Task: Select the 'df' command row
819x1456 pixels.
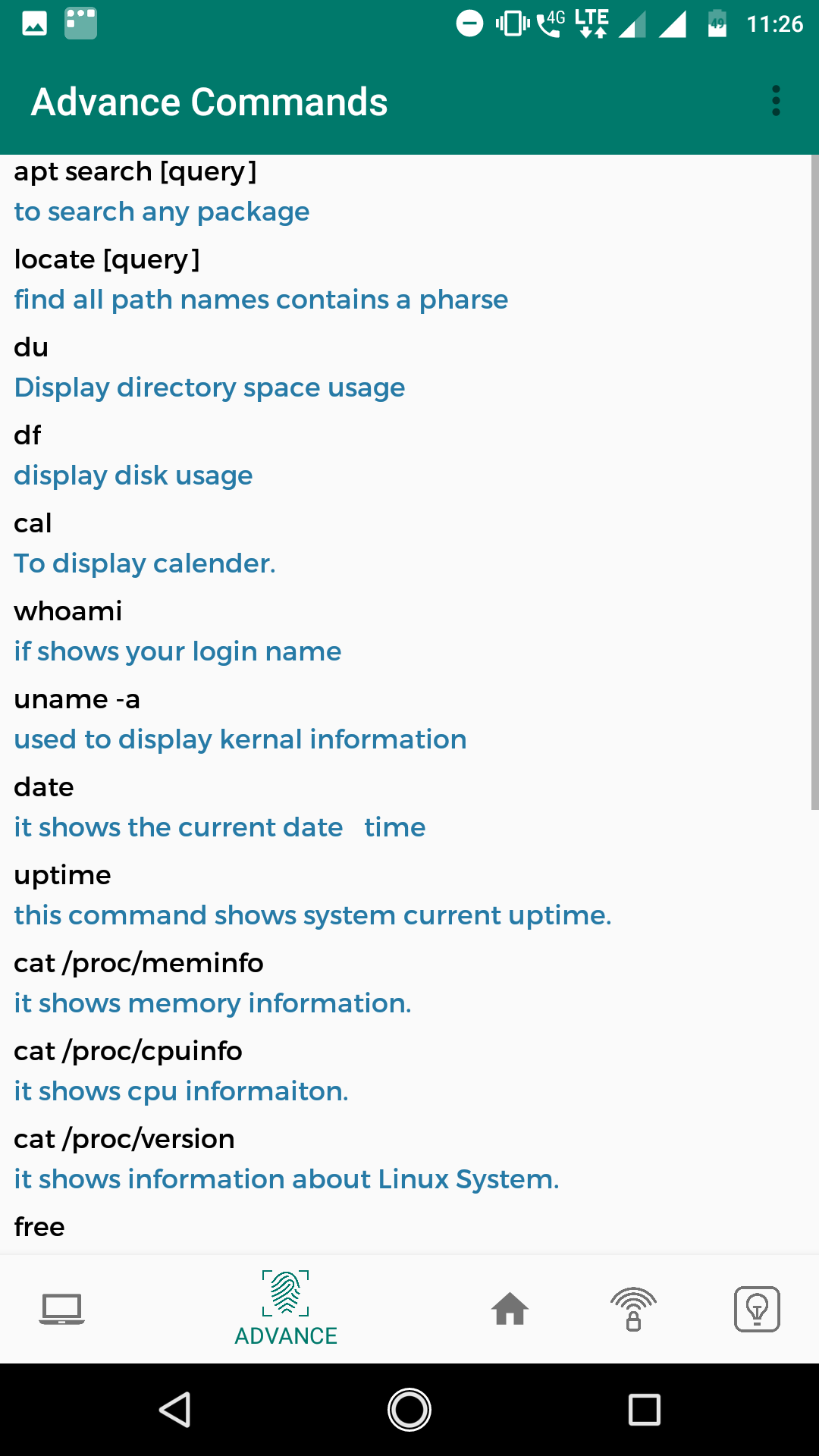Action: coord(27,435)
